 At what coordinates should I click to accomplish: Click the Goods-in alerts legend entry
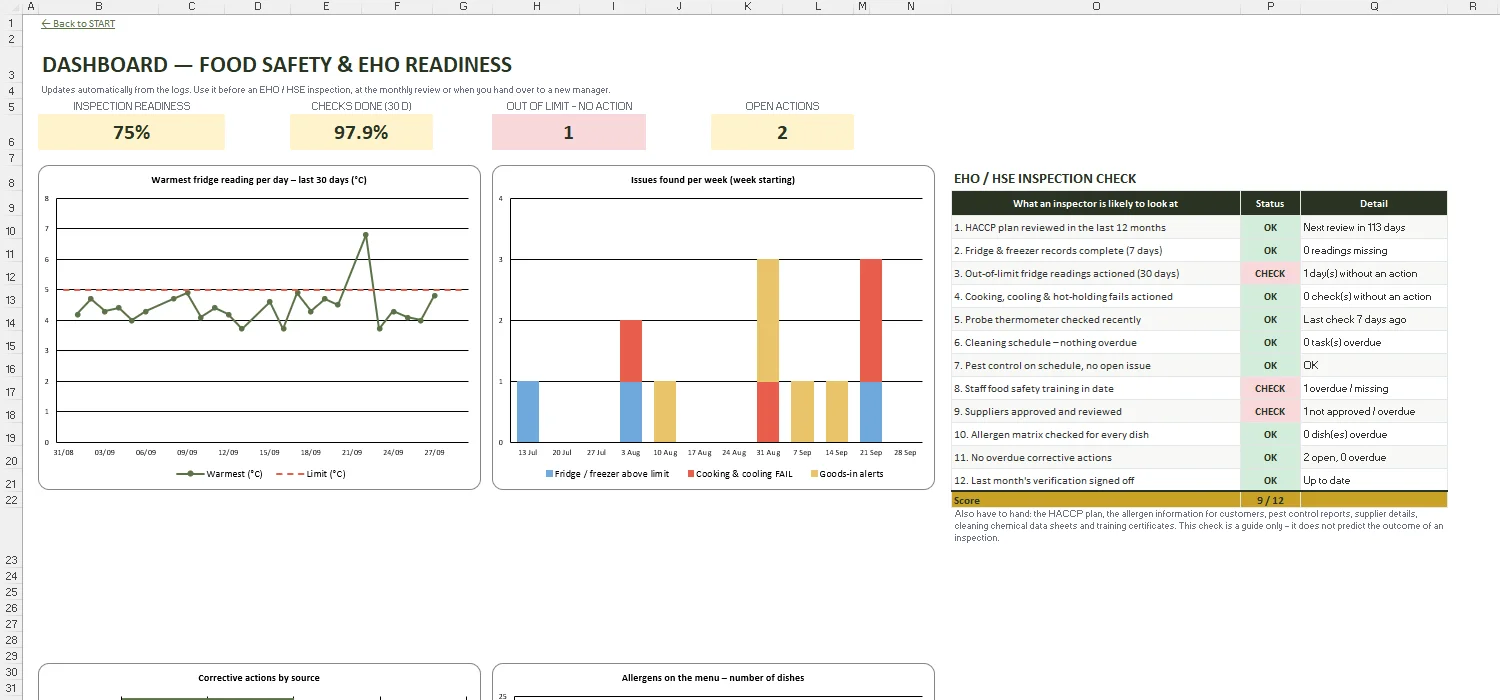(x=846, y=474)
